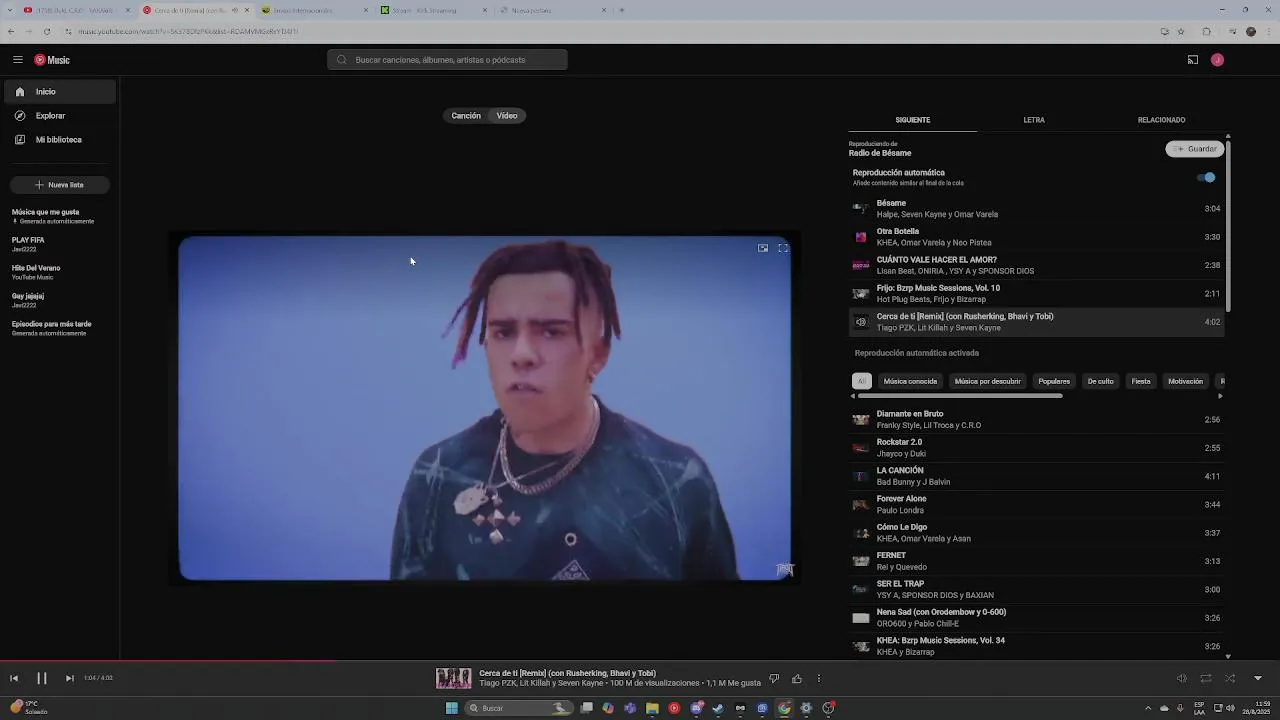This screenshot has width=1280, height=720.
Task: Skip to previous track
Action: [x=14, y=678]
